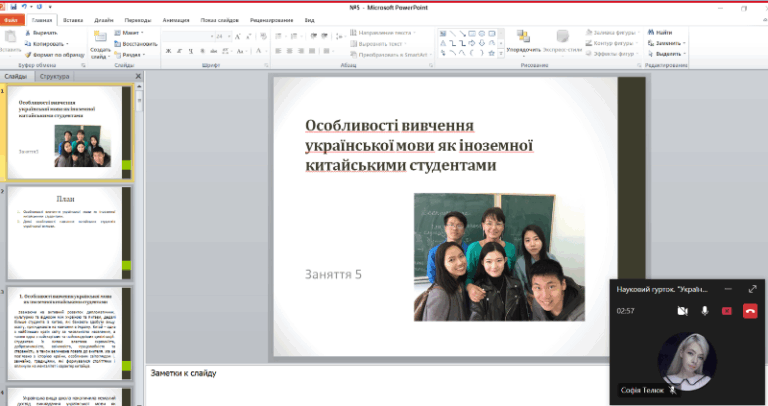Click the Выделить select button
Image resolution: width=768 pixels, height=406 pixels.
click(666, 54)
